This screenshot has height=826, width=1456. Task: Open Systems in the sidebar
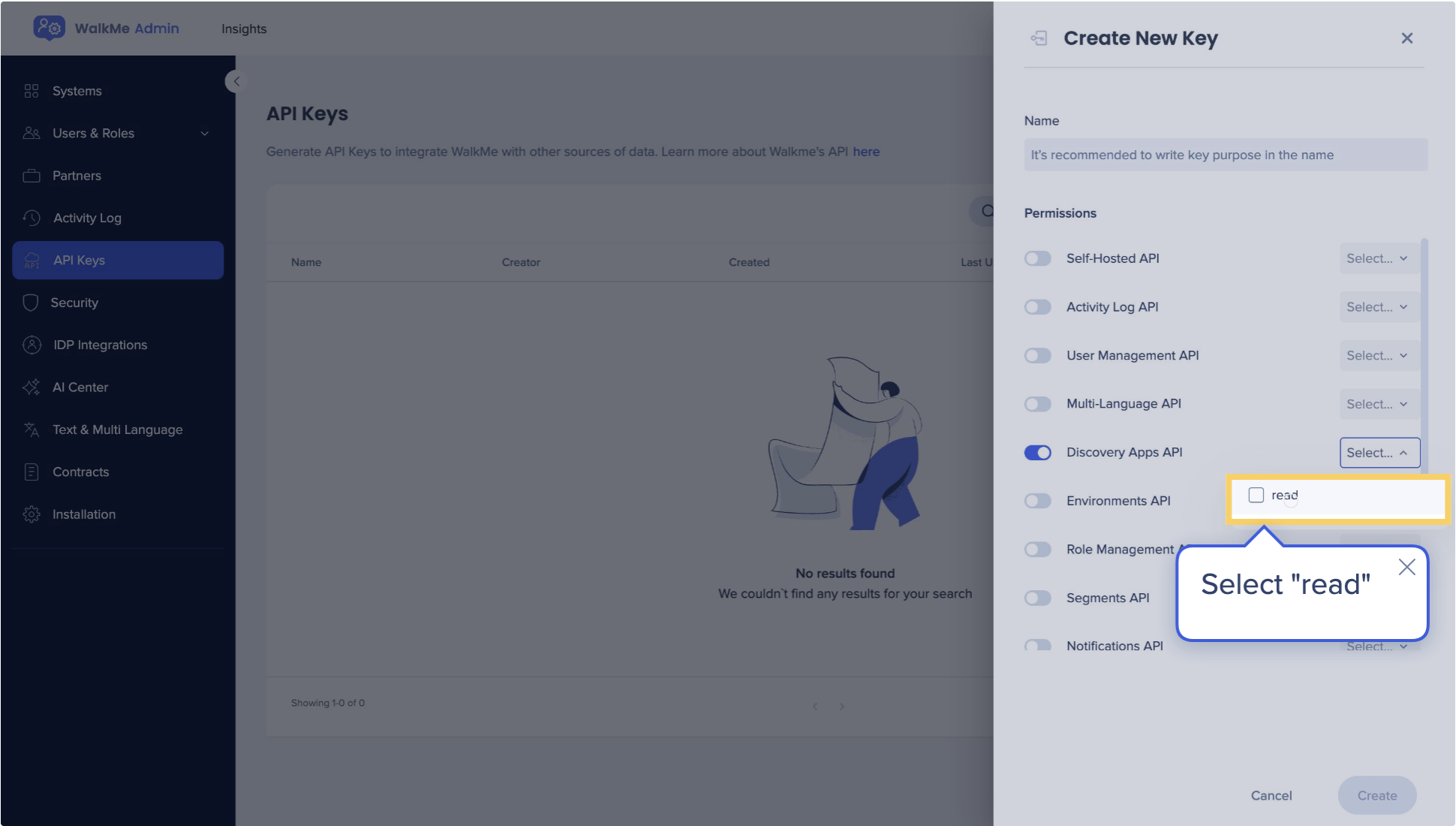click(118, 91)
